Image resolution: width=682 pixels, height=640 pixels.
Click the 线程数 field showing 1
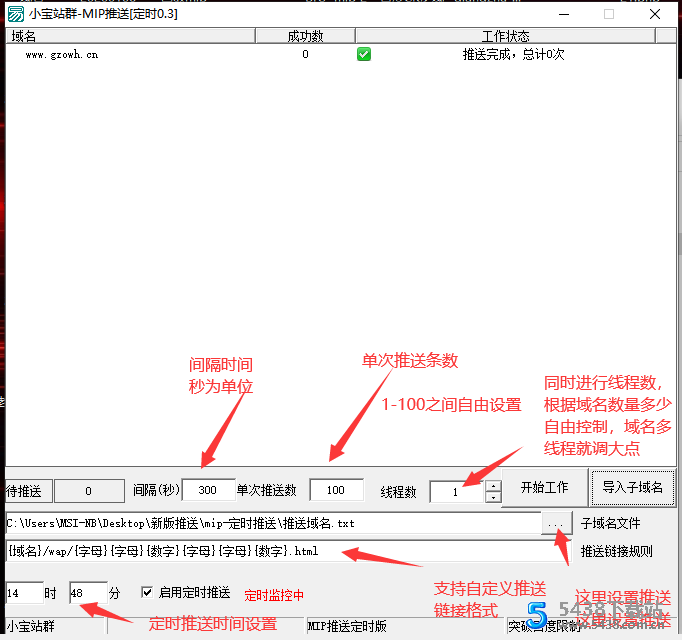point(456,492)
